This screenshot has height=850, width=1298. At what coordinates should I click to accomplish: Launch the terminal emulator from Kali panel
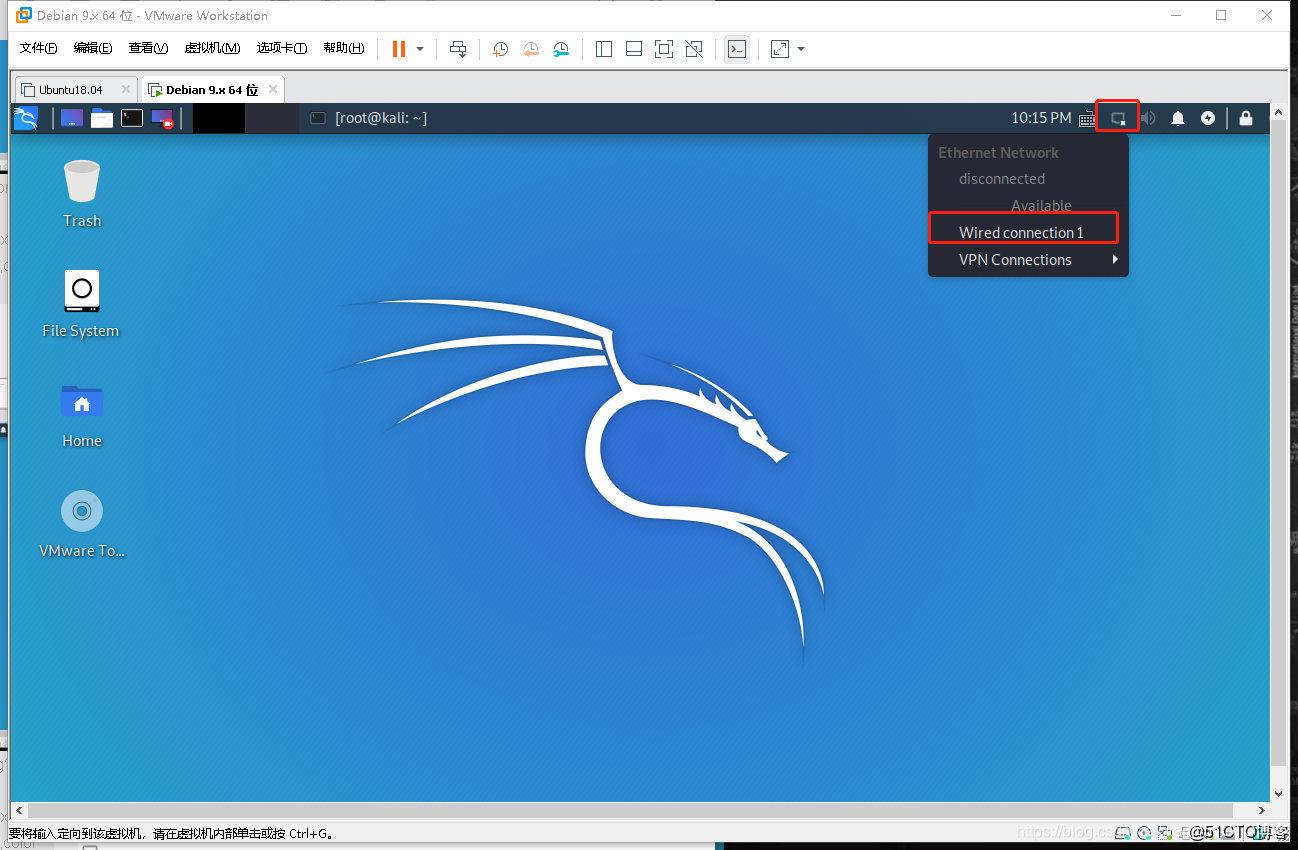[132, 118]
